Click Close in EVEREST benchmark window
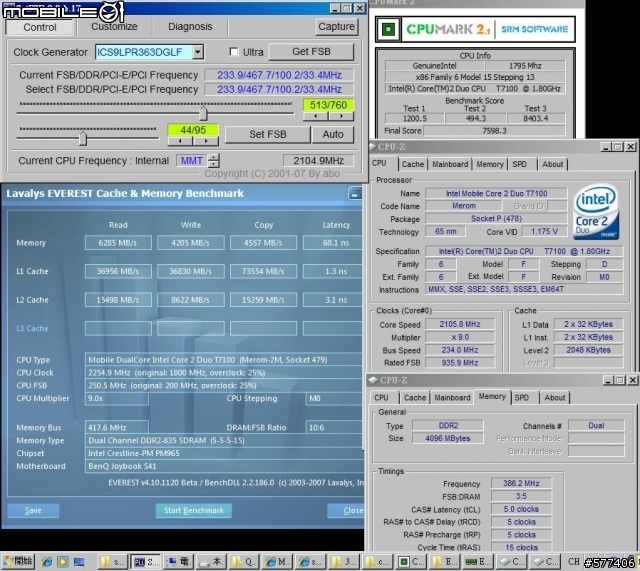The height and width of the screenshot is (571, 640). (x=345, y=511)
